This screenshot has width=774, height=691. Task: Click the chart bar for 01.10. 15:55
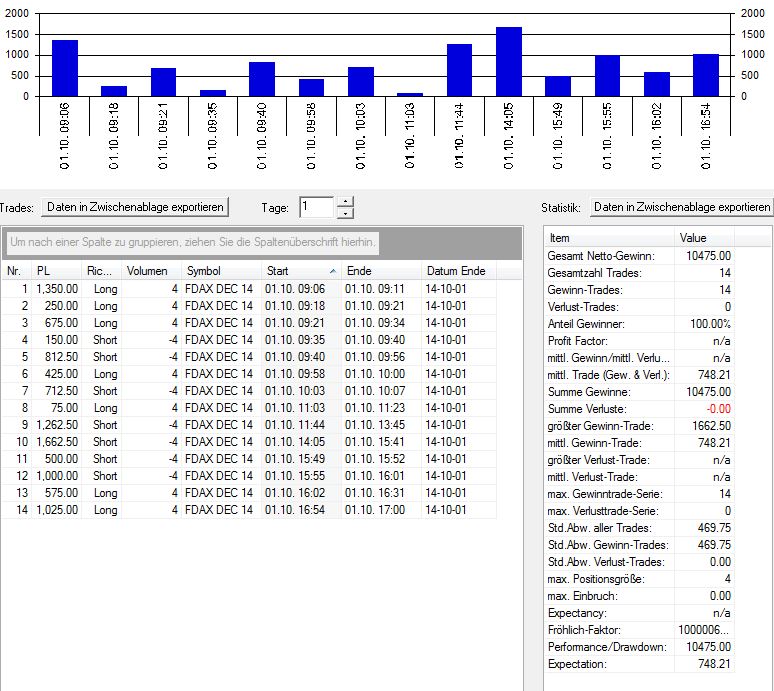pyautogui.click(x=607, y=76)
